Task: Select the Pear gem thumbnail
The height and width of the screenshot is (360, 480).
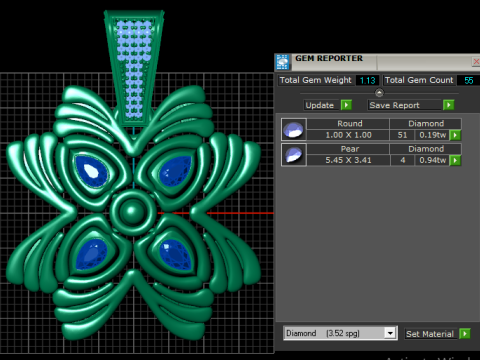Action: click(293, 155)
